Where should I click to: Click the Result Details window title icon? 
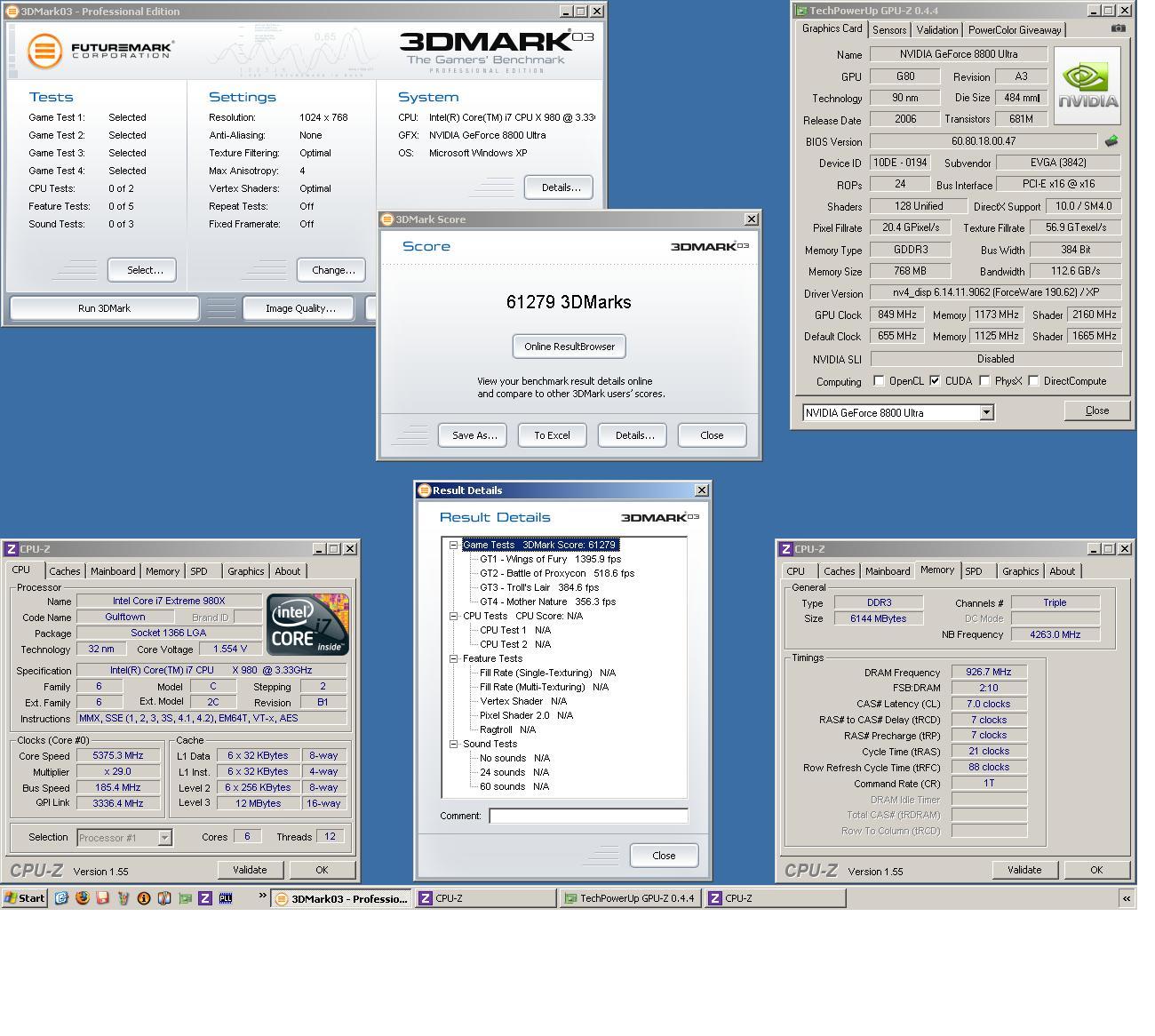click(x=425, y=490)
